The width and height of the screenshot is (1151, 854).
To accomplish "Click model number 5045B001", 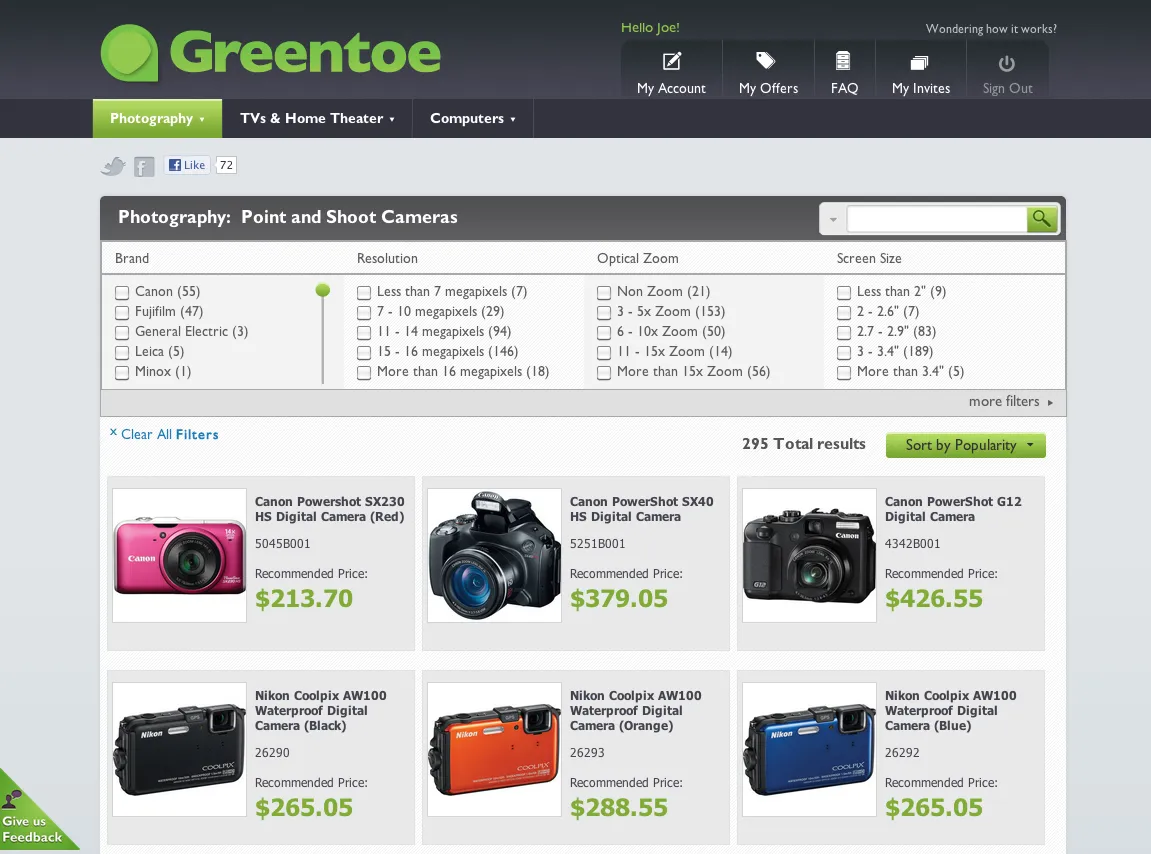I will 283,544.
